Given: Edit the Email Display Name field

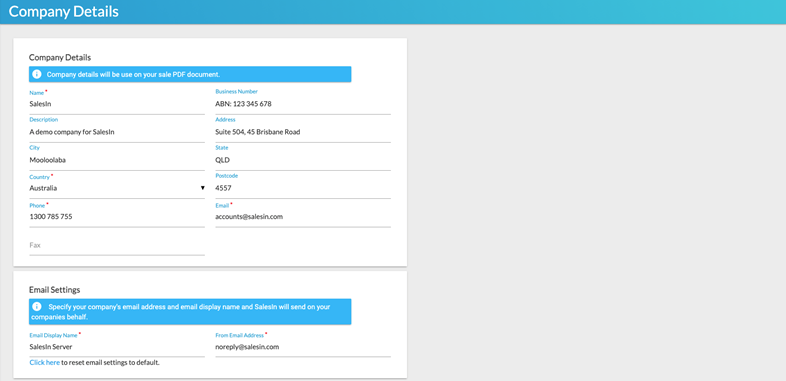Looking at the screenshot, I should tap(117, 346).
